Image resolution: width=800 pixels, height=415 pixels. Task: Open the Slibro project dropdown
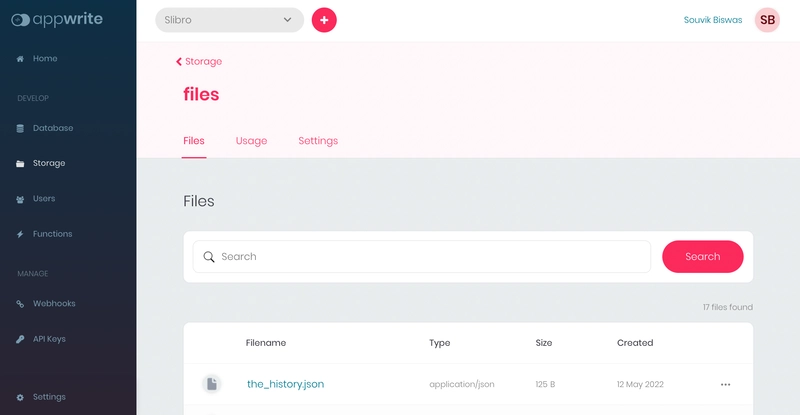click(x=229, y=20)
